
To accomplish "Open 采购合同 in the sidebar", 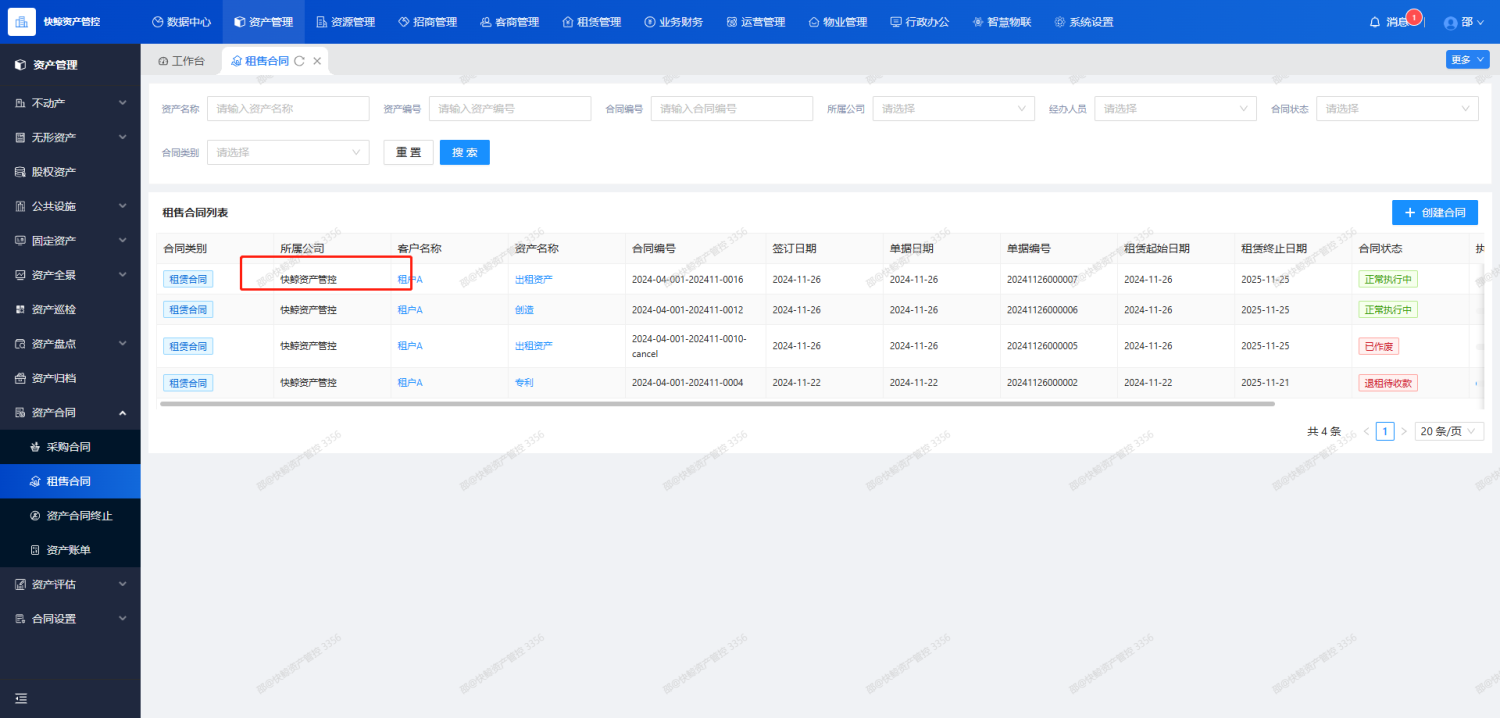I will (70, 447).
